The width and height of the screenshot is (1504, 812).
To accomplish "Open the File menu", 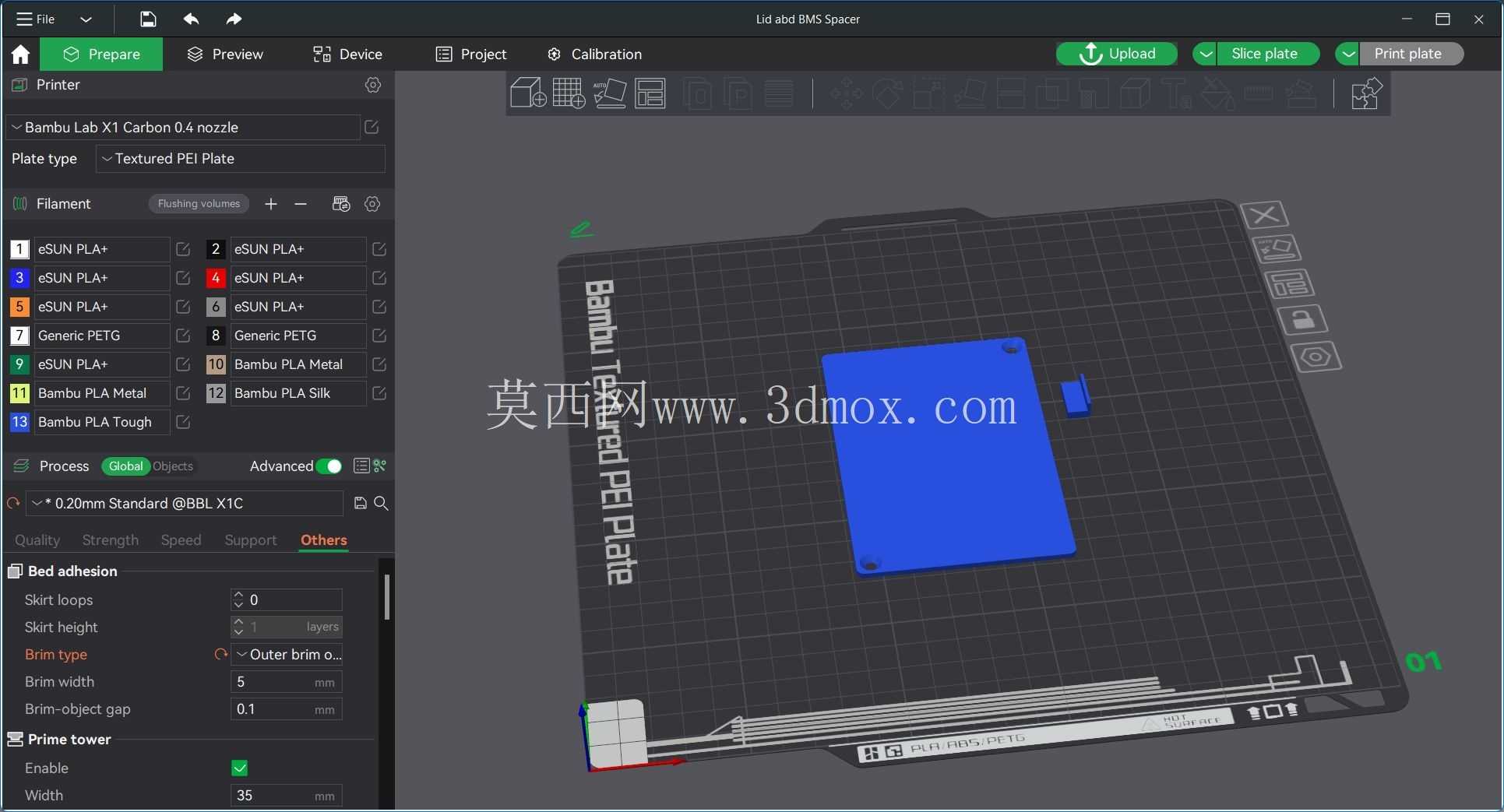I will [37, 19].
